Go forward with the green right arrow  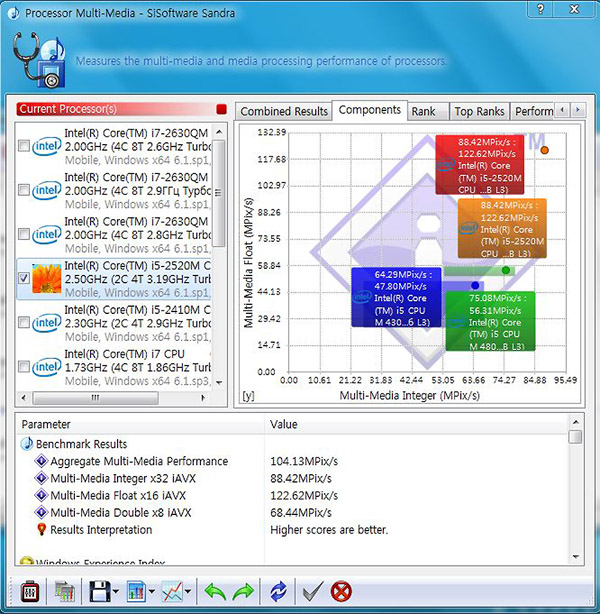point(243,592)
